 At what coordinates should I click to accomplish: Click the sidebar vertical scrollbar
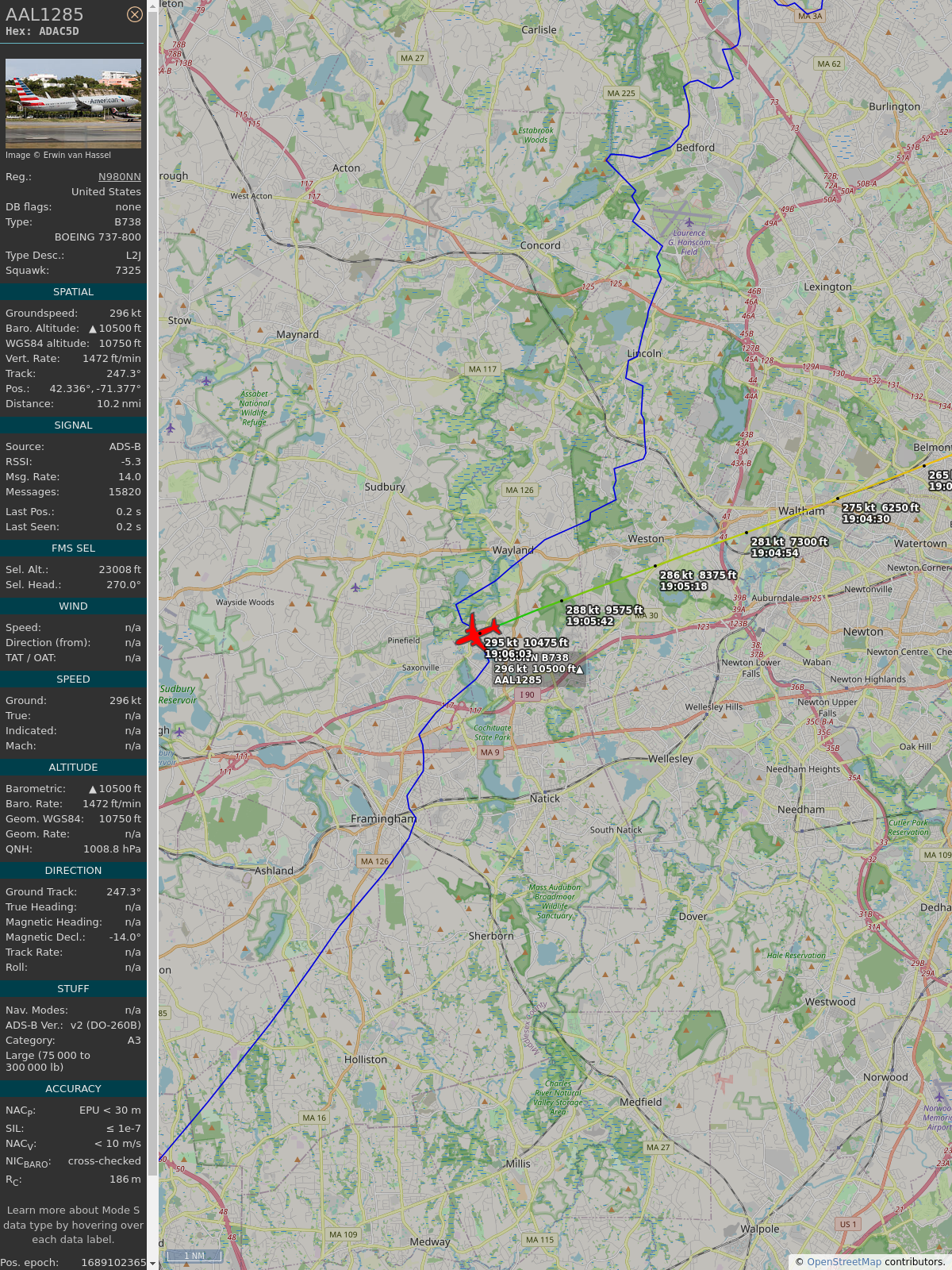(x=152, y=635)
